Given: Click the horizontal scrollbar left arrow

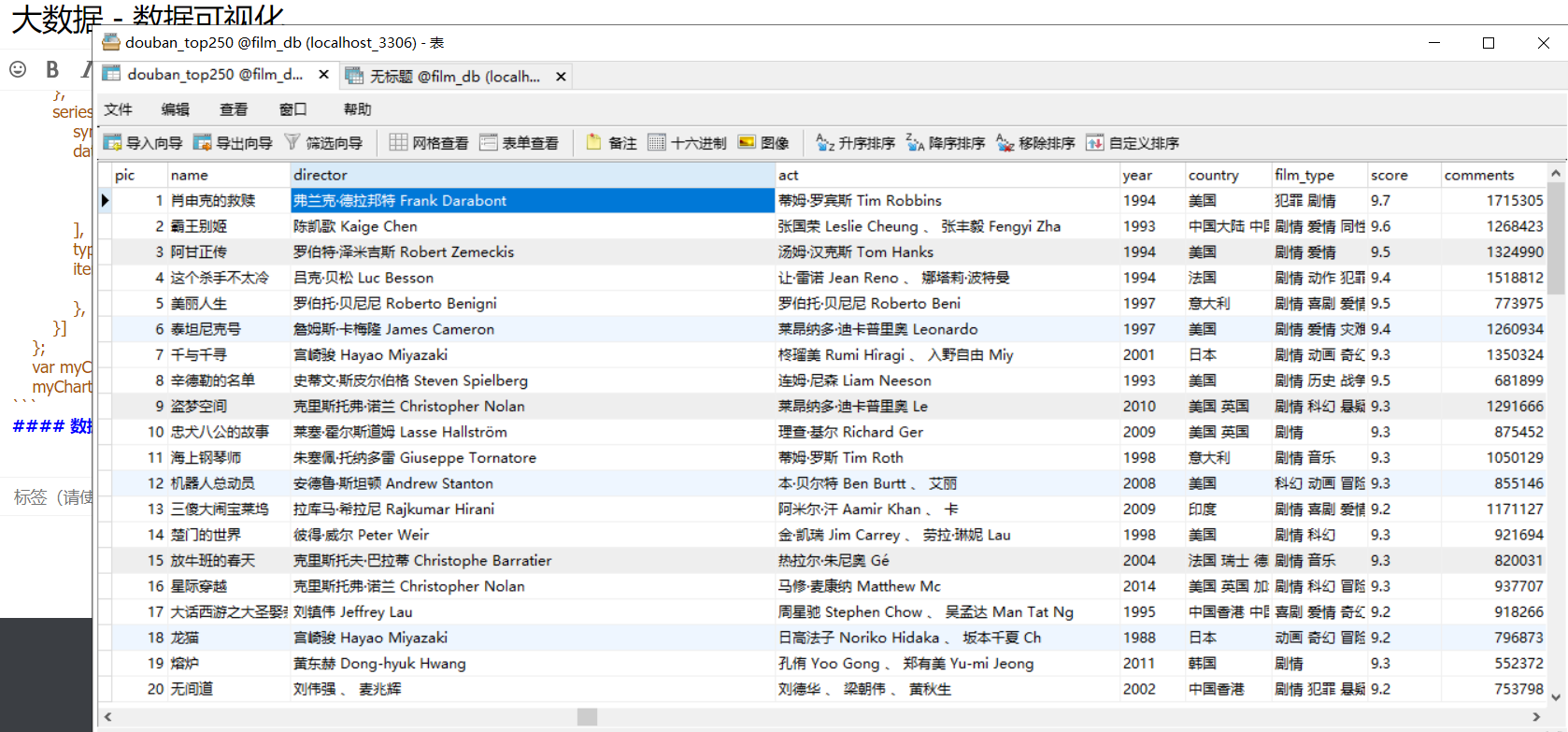Looking at the screenshot, I should click(107, 717).
